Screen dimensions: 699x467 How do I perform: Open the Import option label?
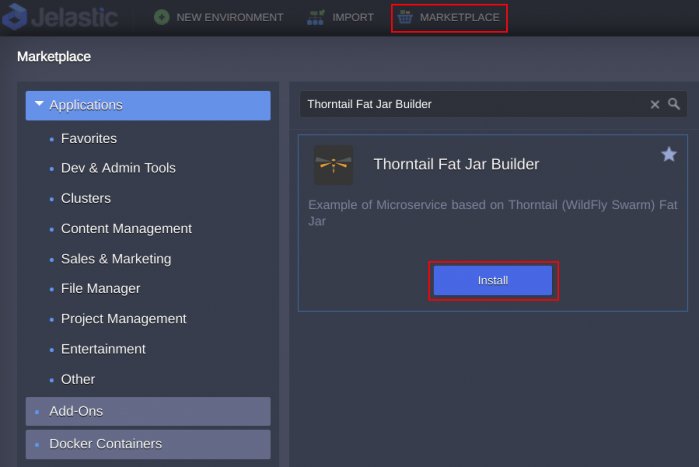(x=353, y=17)
